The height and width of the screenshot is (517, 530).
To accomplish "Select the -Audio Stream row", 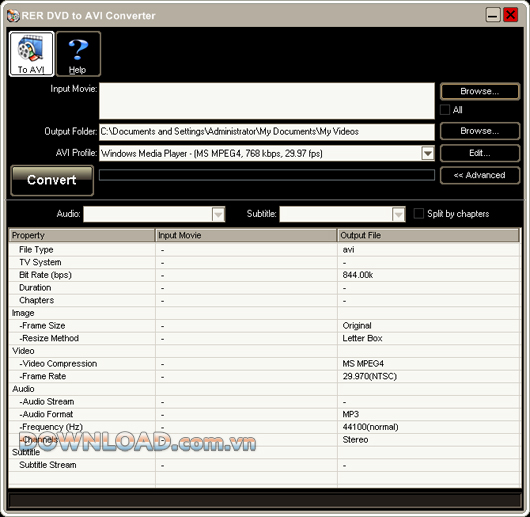I will tap(264, 402).
